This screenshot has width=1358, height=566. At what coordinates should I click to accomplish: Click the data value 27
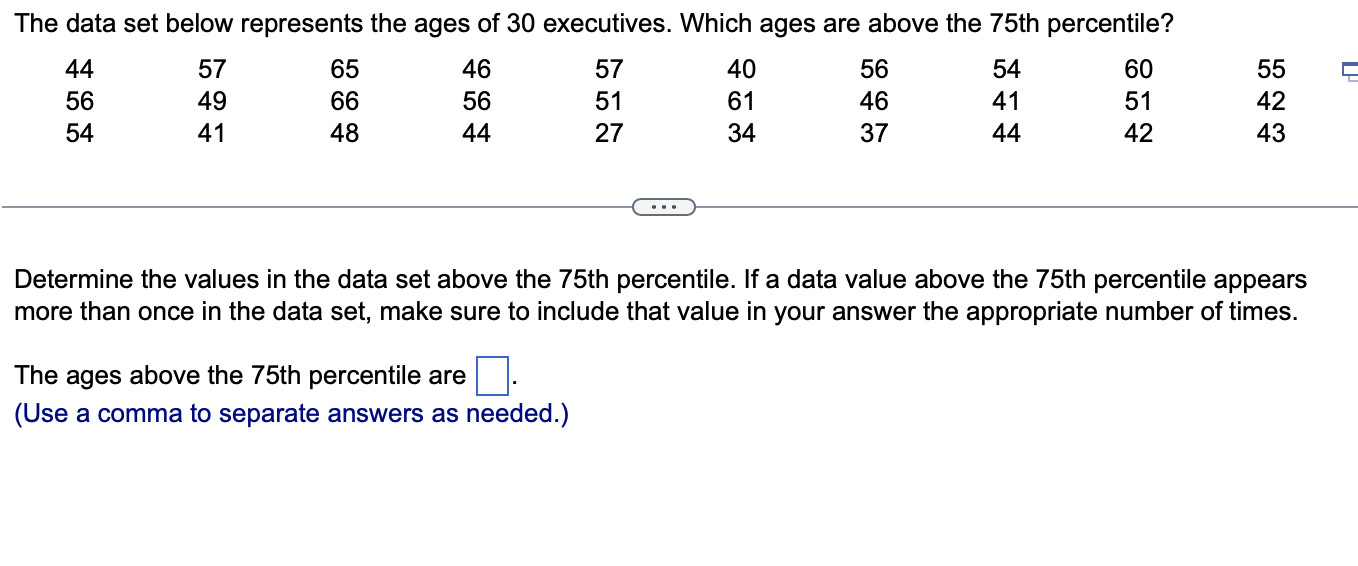(x=609, y=133)
